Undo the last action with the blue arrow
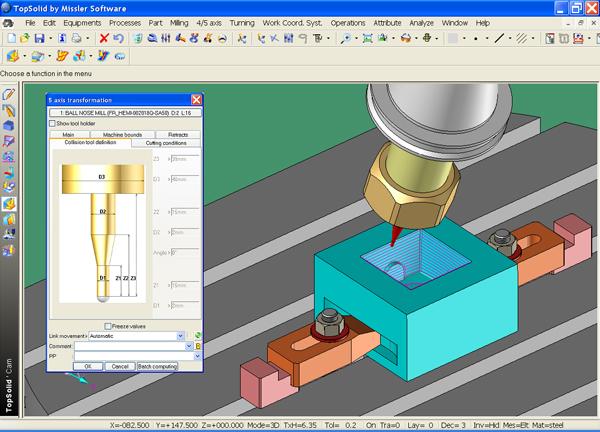 pos(118,38)
